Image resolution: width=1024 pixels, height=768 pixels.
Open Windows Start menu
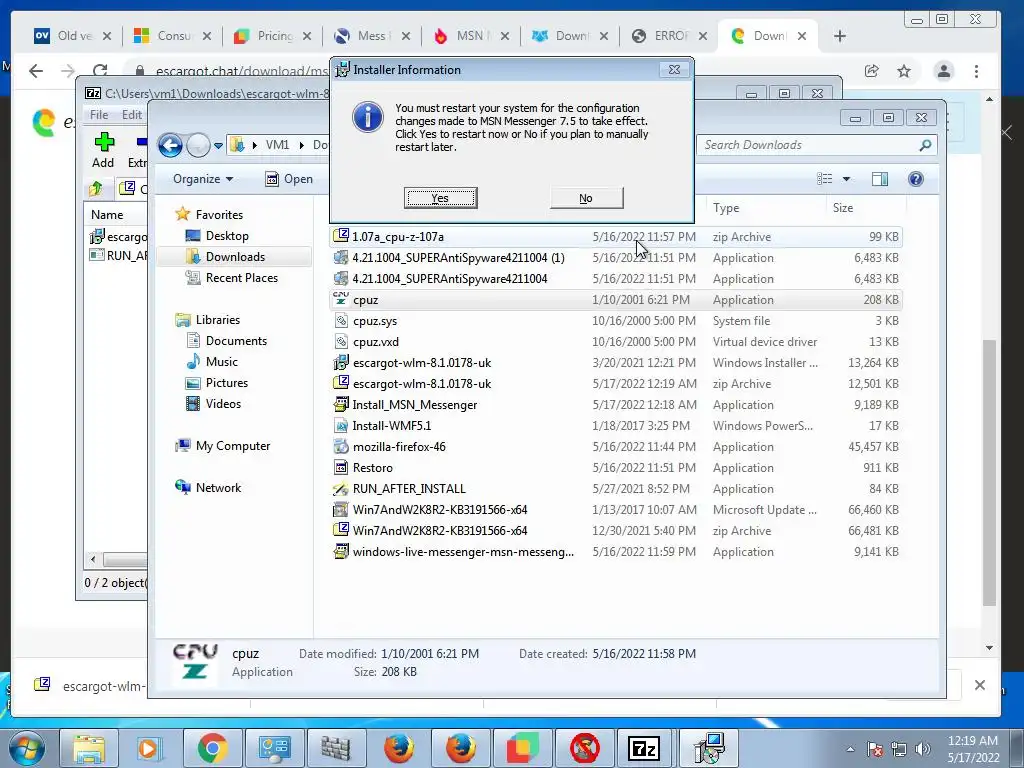pyautogui.click(x=27, y=748)
